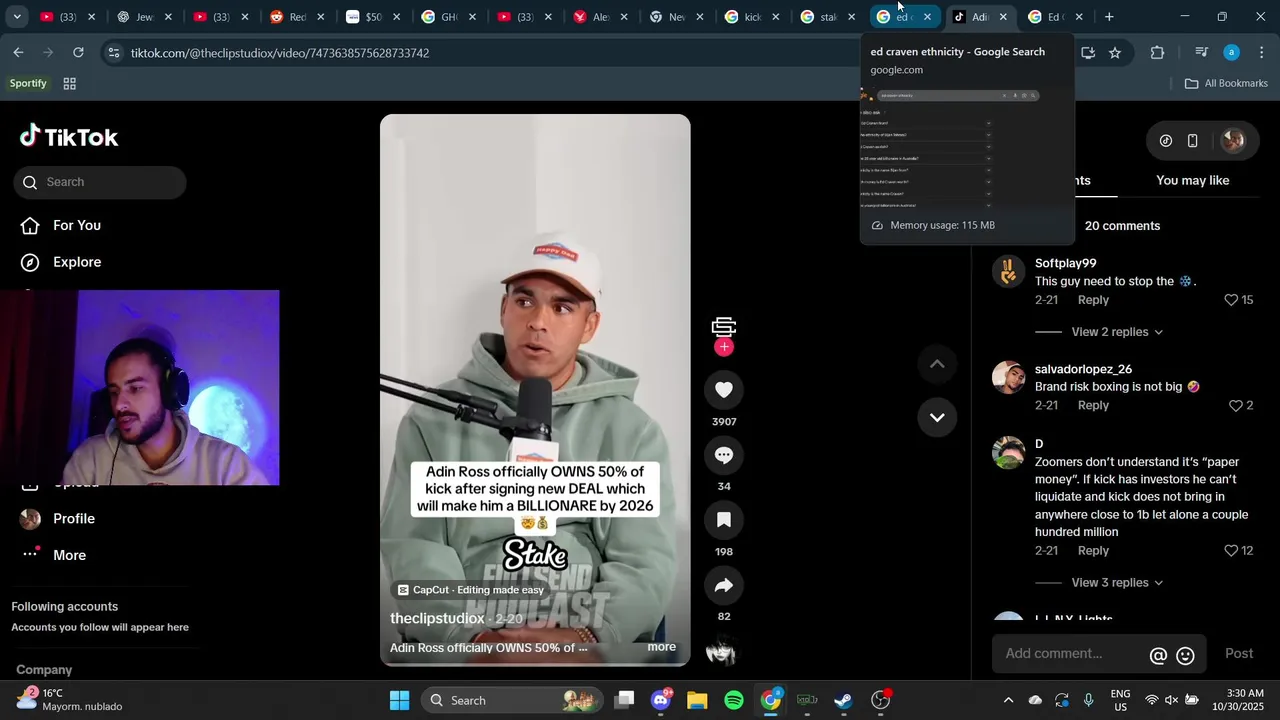Image resolution: width=1280 pixels, height=720 pixels.
Task: Share the video with the arrow icon
Action: (x=724, y=585)
